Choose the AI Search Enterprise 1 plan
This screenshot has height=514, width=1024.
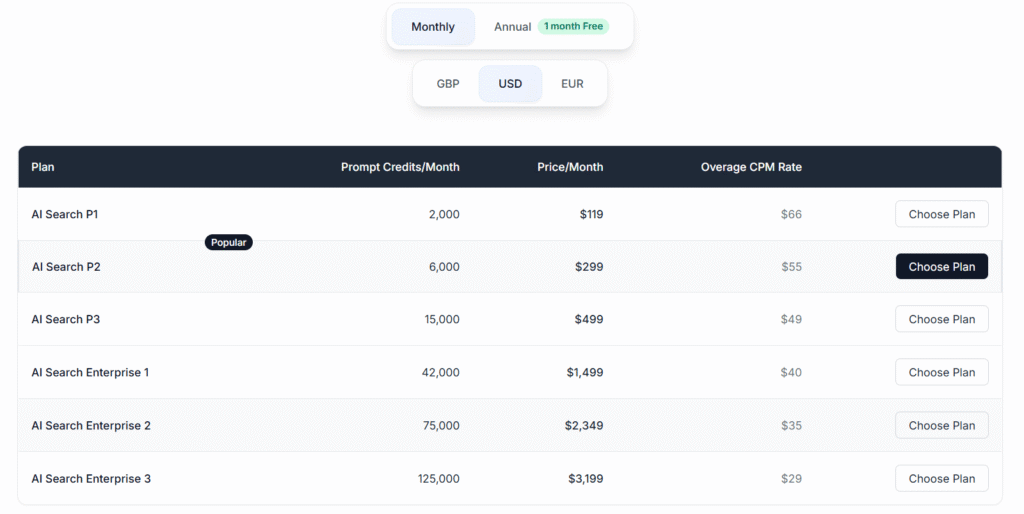click(942, 372)
